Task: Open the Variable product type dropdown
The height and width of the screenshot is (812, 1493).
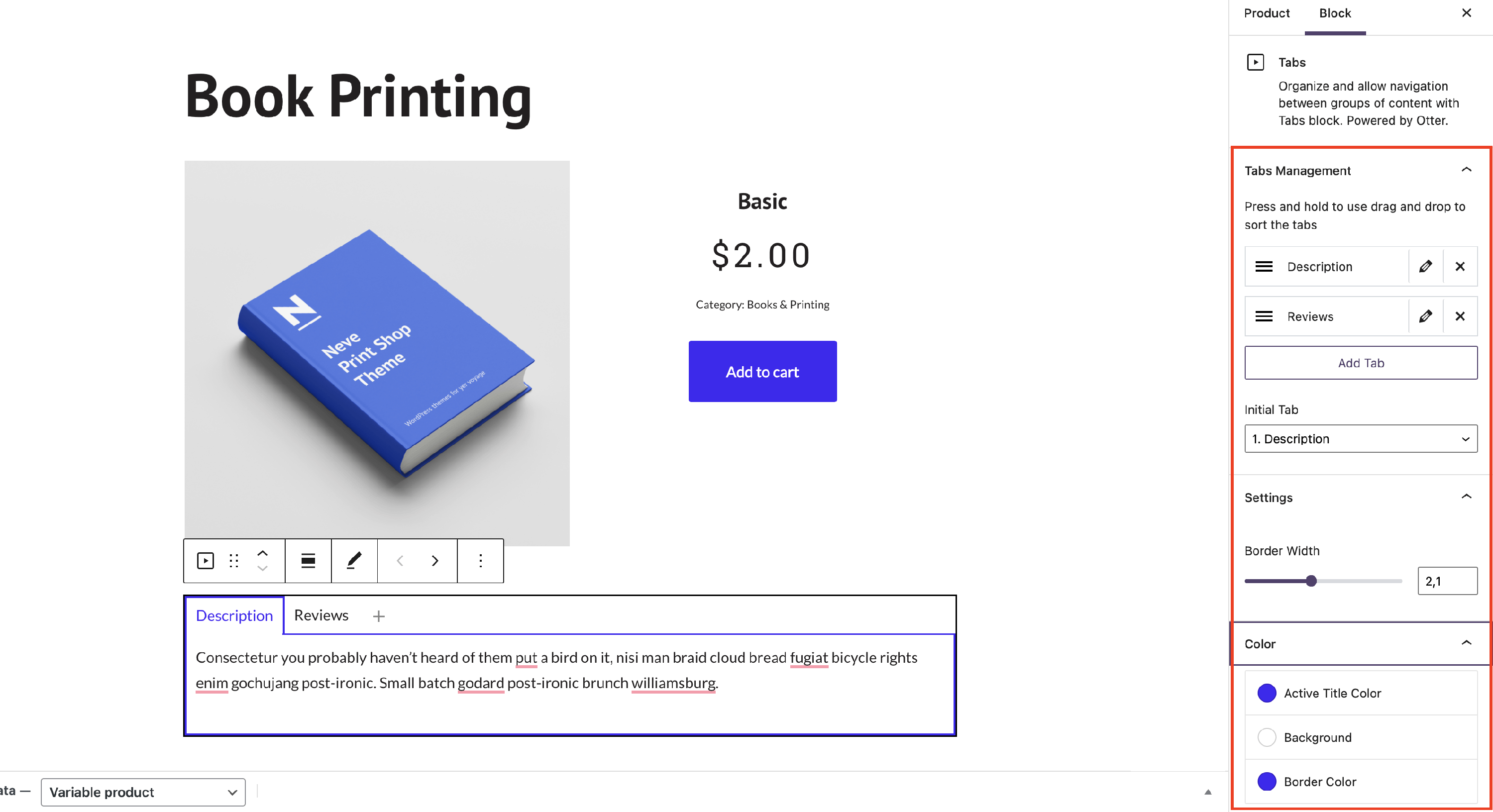Action: [143, 792]
